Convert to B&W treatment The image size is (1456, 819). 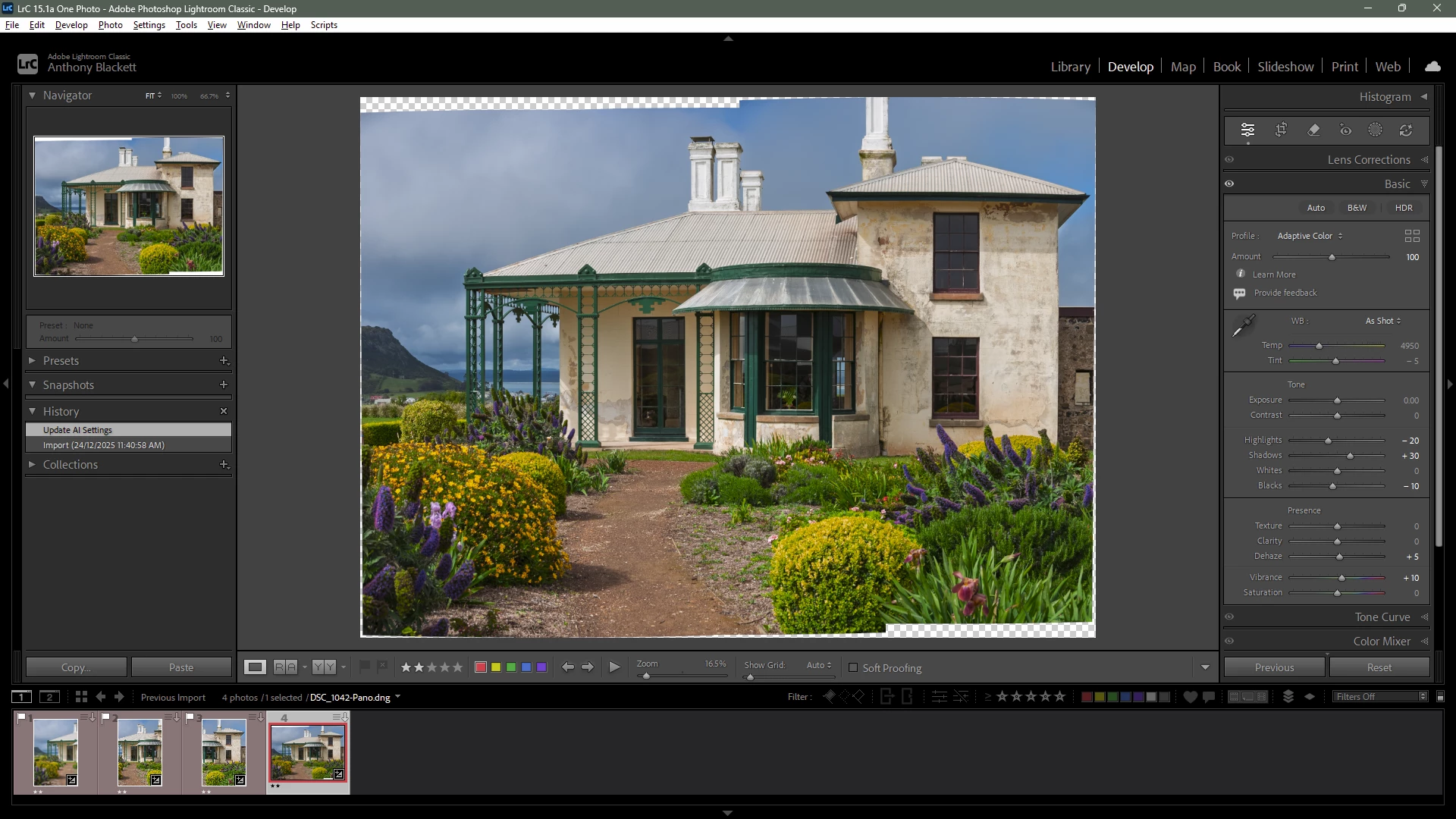1357,208
